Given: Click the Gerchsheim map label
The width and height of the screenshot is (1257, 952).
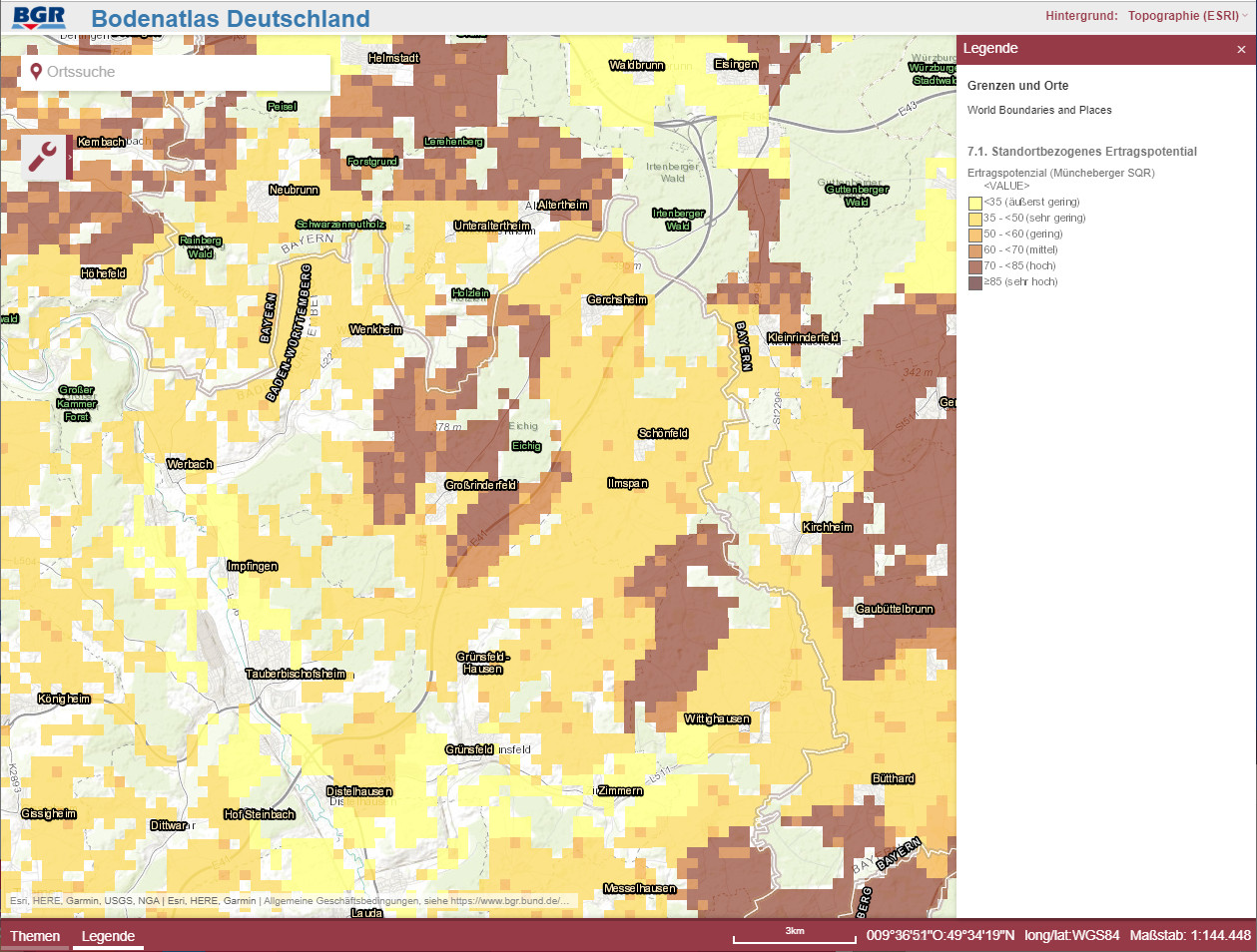Looking at the screenshot, I should 617,299.
